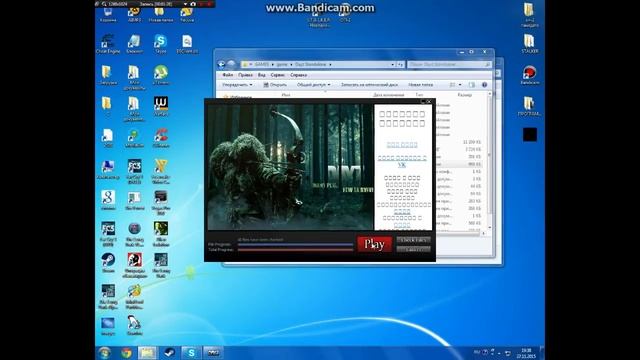Click Записать на оптический диск in Explorer
Screen dimensions: 640x360
point(369,85)
